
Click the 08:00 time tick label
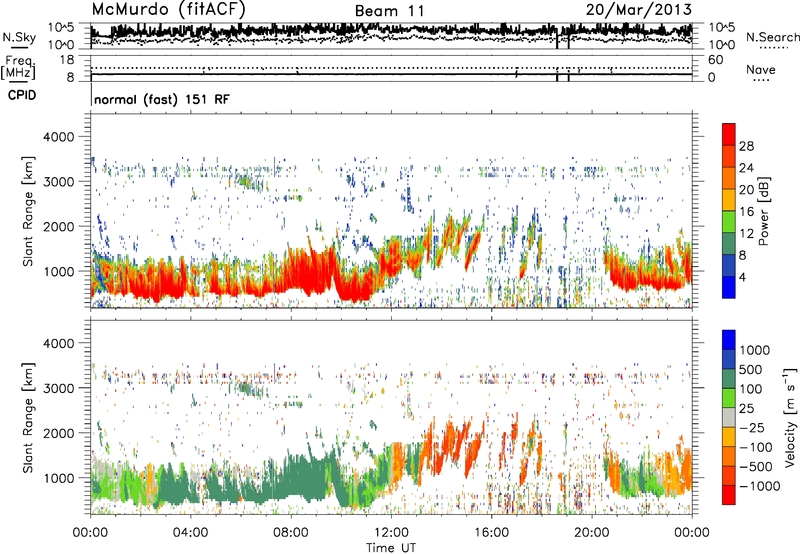click(x=291, y=533)
